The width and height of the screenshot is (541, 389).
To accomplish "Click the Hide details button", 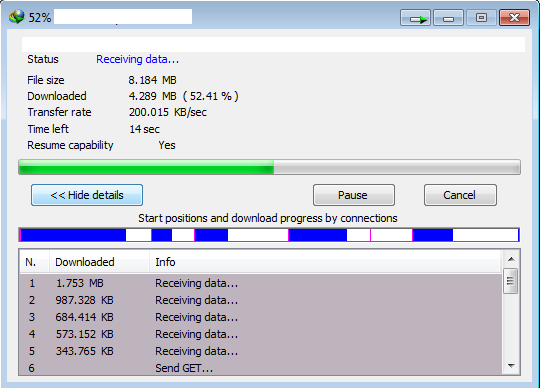I will click(87, 195).
